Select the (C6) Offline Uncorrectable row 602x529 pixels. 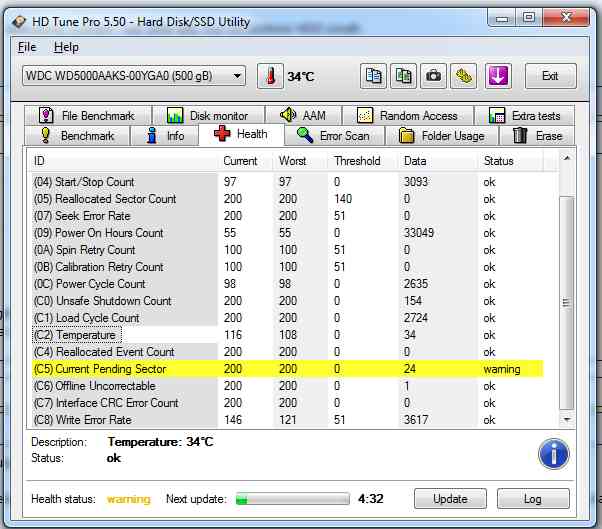288,386
